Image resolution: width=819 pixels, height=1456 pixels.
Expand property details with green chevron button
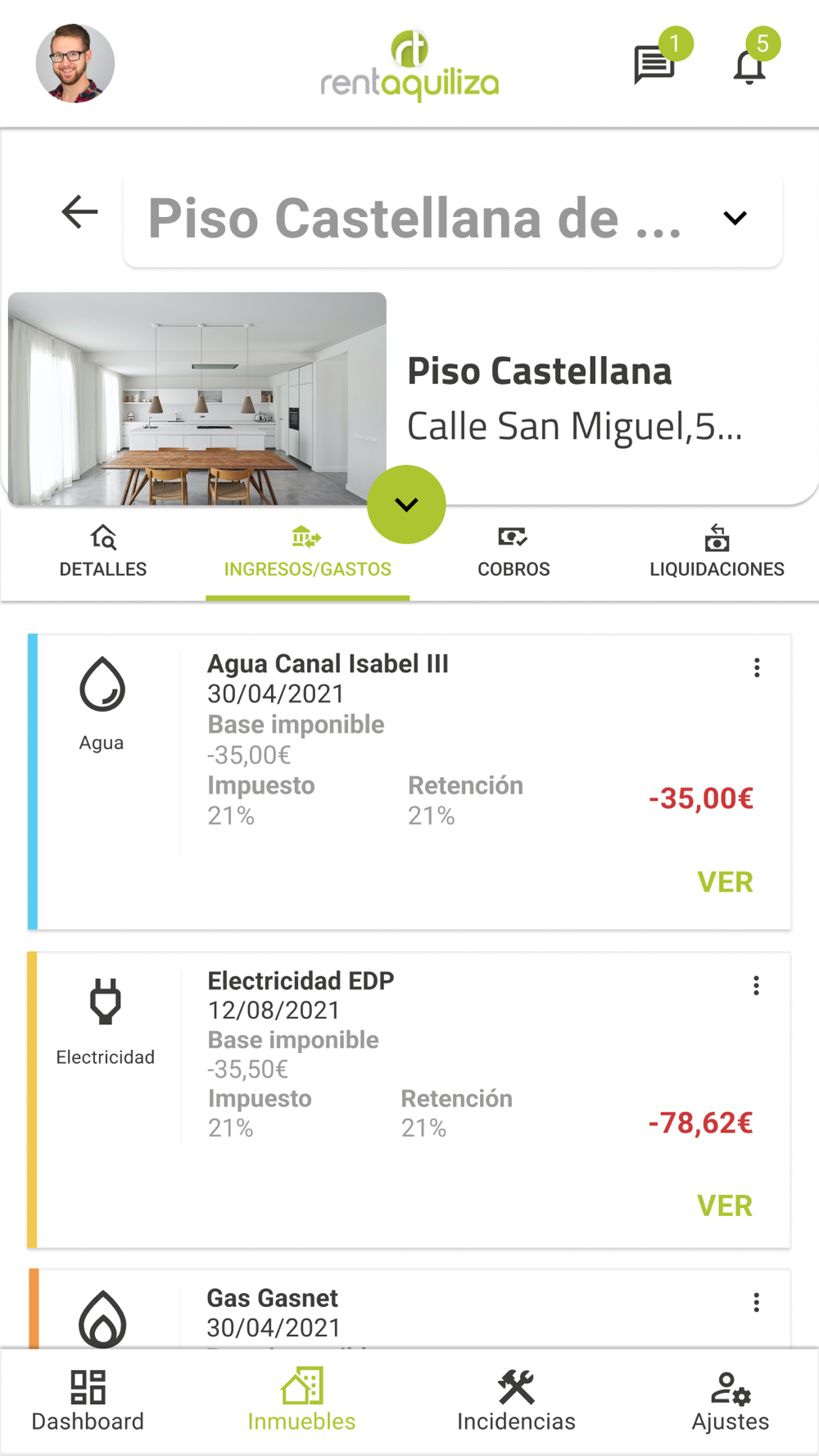tap(406, 504)
